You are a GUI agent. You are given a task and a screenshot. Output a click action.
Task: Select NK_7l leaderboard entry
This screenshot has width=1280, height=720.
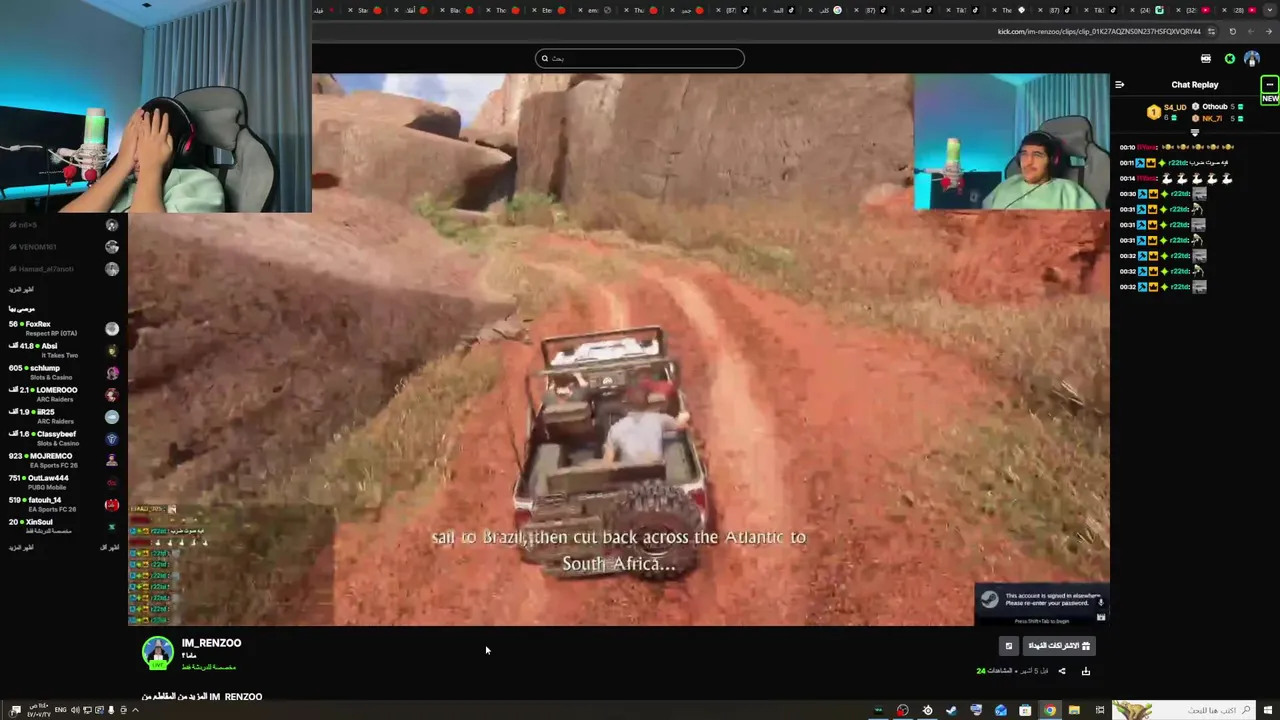pos(1218,118)
